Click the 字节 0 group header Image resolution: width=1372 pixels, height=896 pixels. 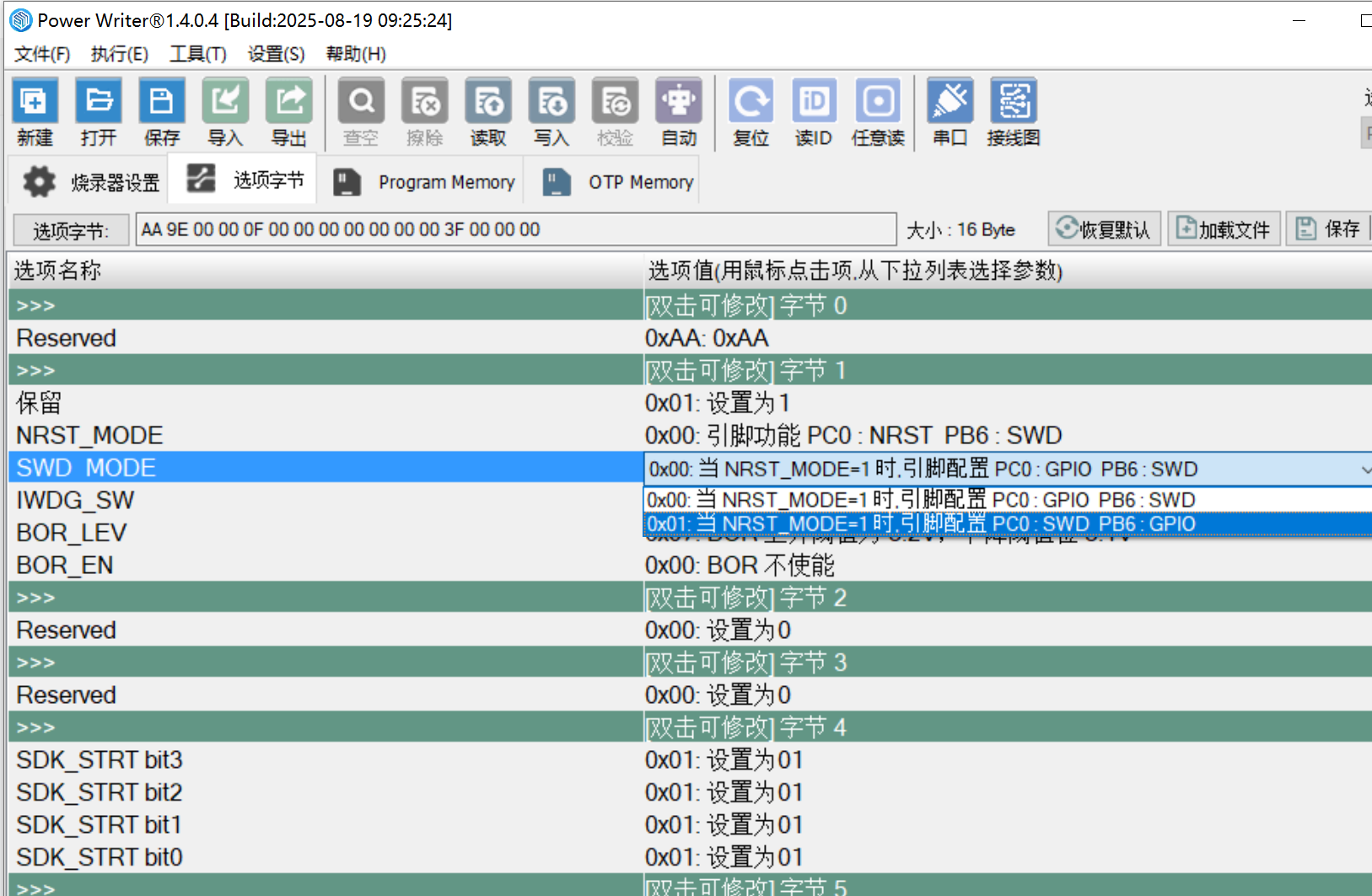click(x=690, y=305)
